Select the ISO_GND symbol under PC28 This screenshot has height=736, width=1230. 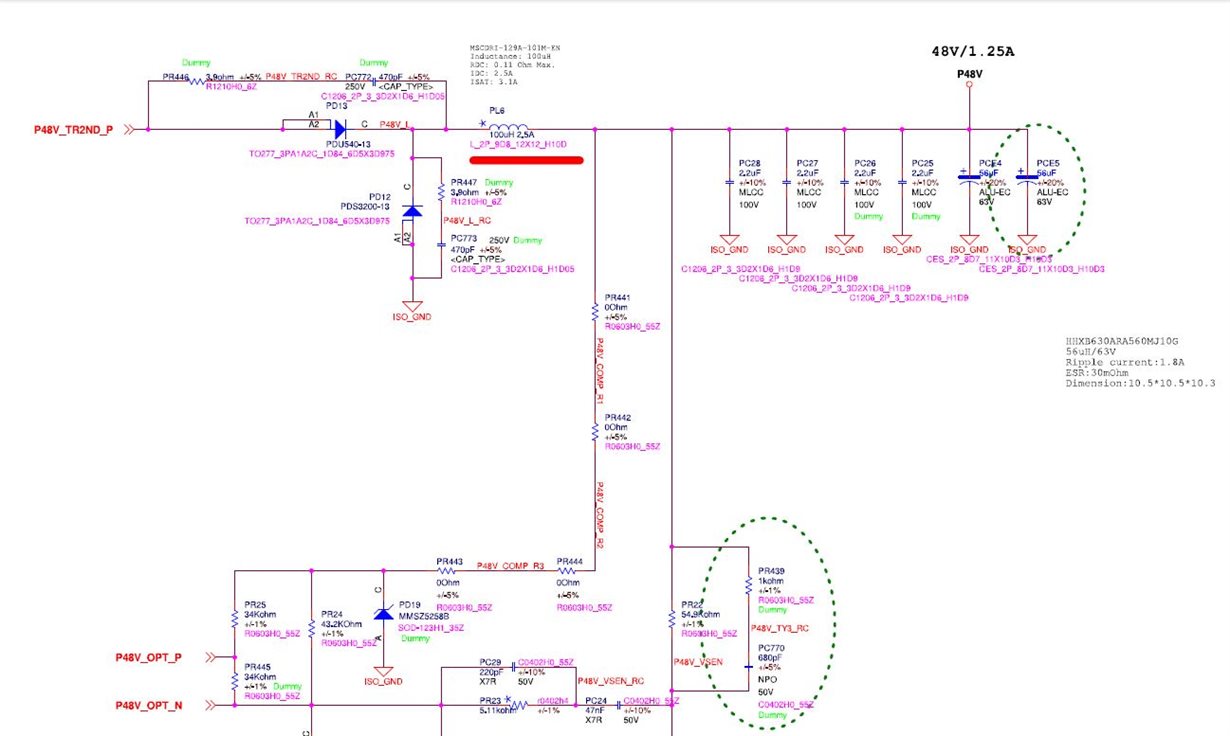pos(729,243)
